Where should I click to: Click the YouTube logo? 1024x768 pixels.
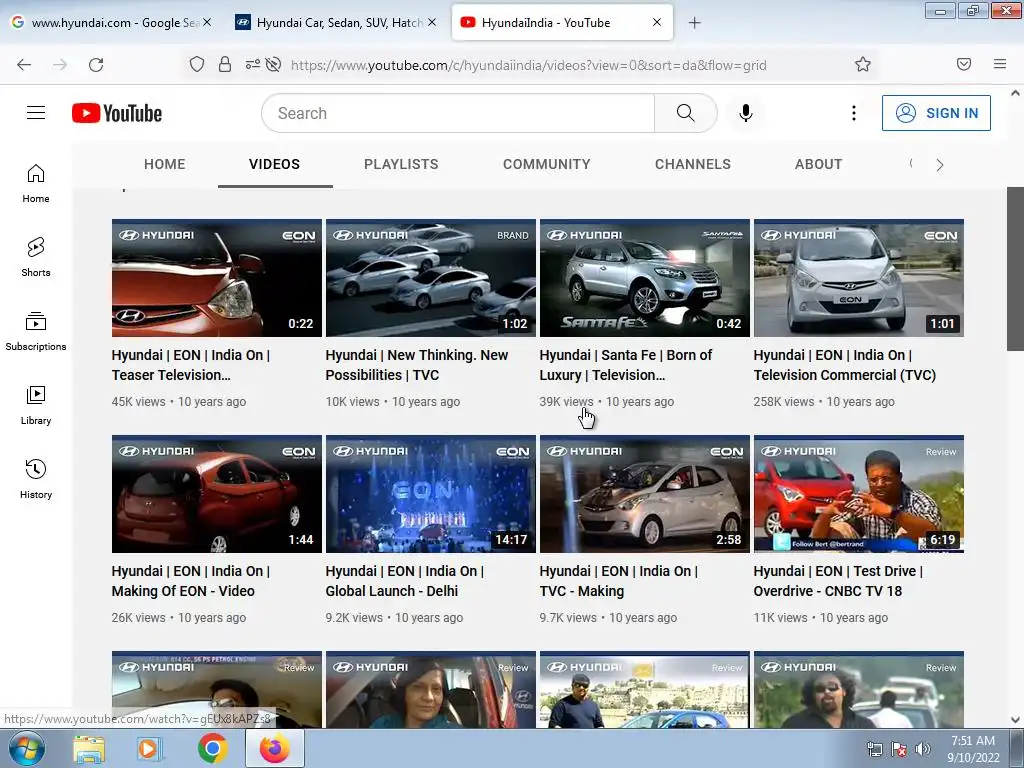(117, 113)
